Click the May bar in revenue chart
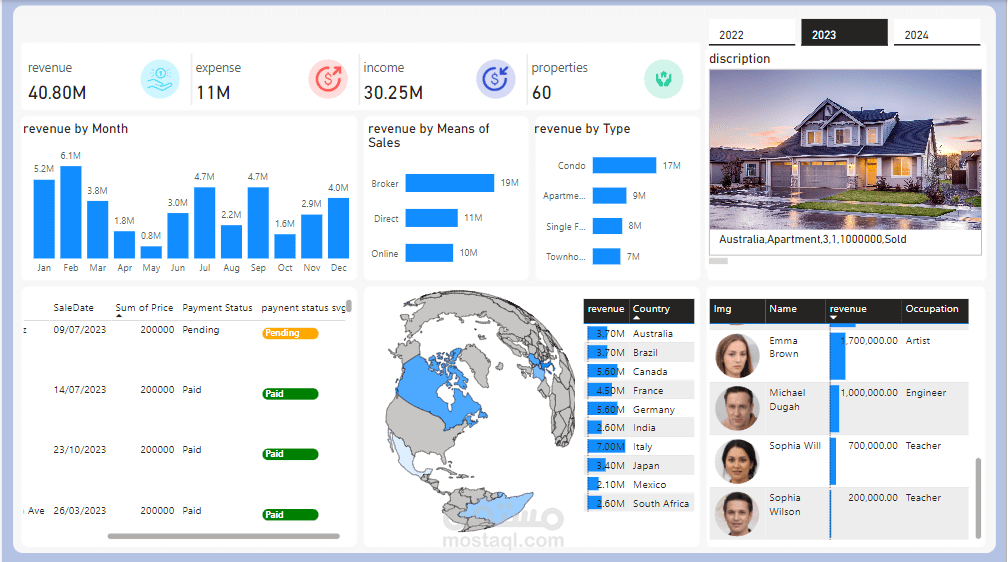Image resolution: width=1008 pixels, height=562 pixels. (x=151, y=252)
